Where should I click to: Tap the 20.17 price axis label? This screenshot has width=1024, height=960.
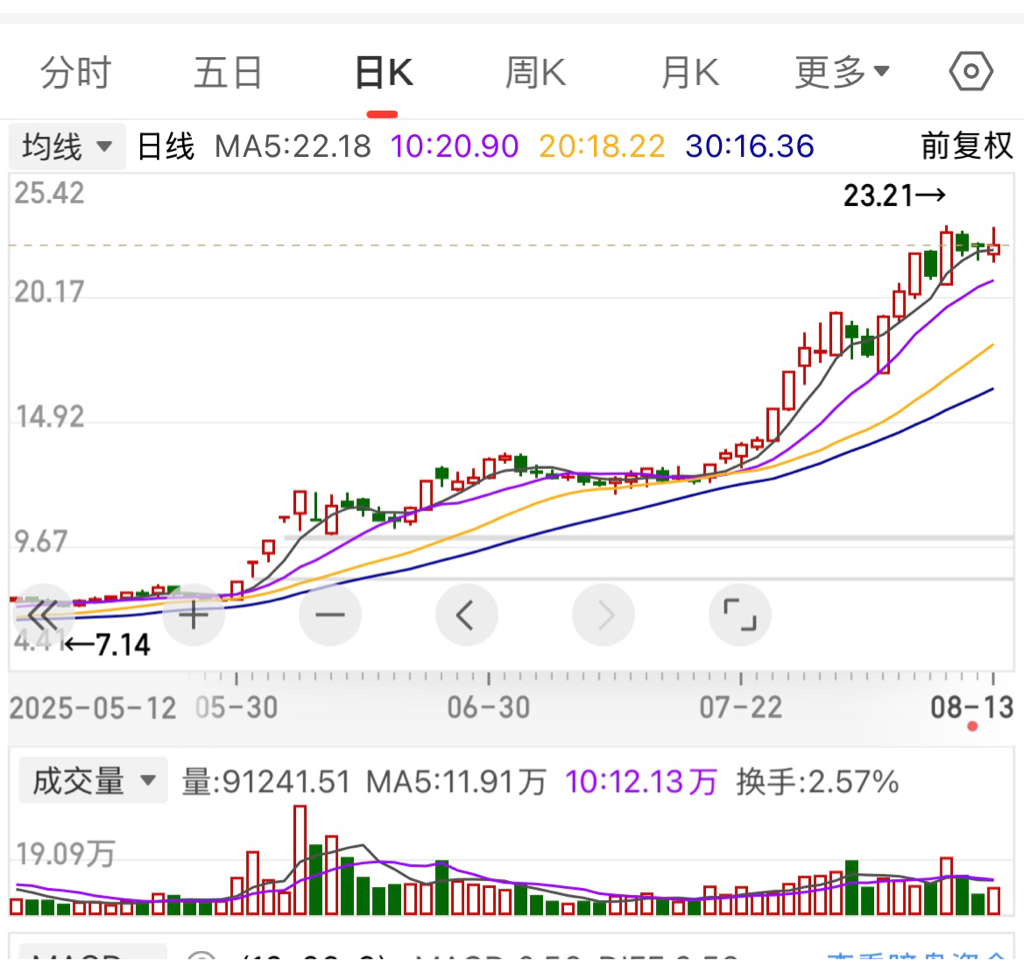(x=50, y=292)
